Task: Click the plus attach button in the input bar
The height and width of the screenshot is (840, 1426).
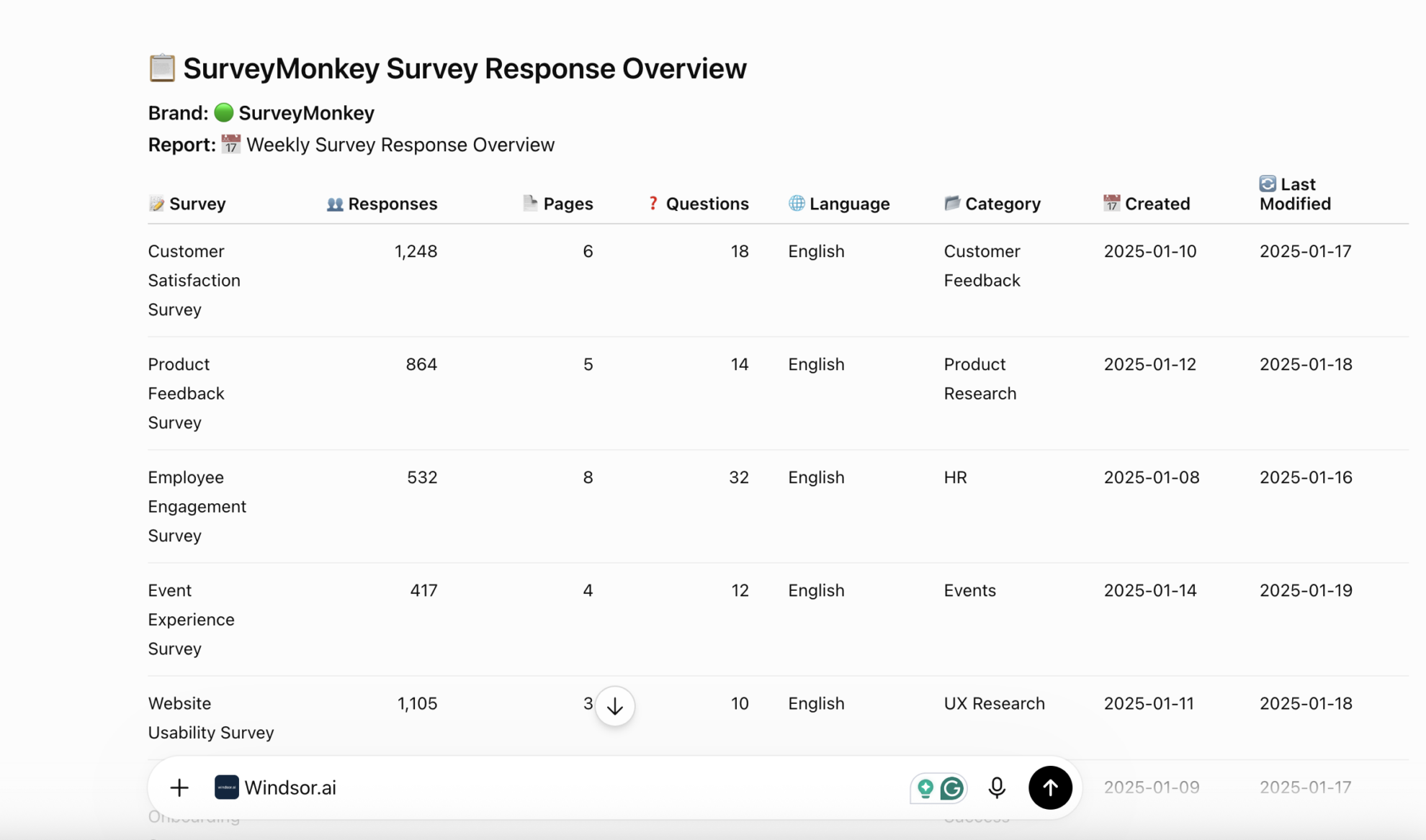Action: click(x=179, y=787)
